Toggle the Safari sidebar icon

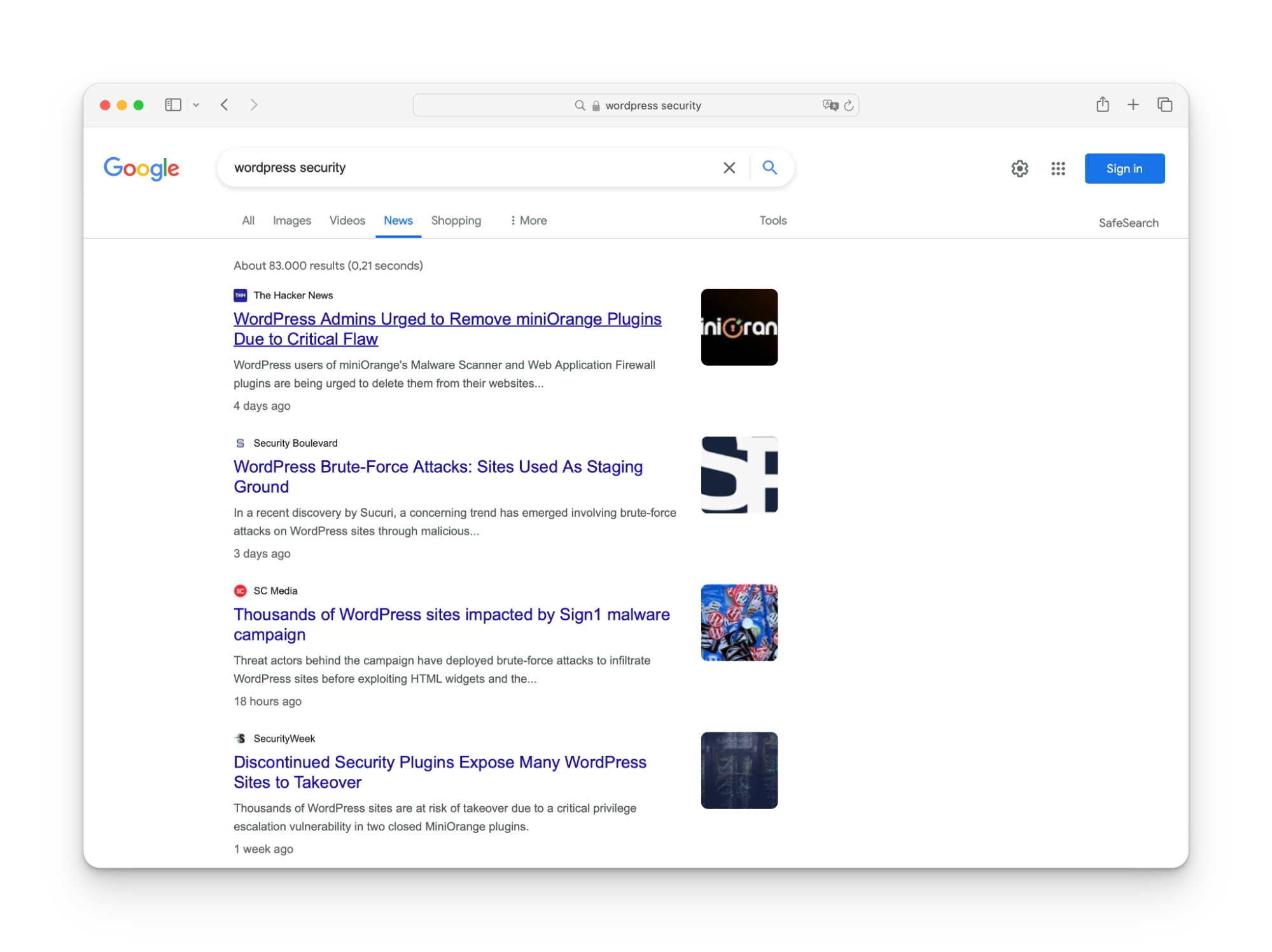[173, 104]
